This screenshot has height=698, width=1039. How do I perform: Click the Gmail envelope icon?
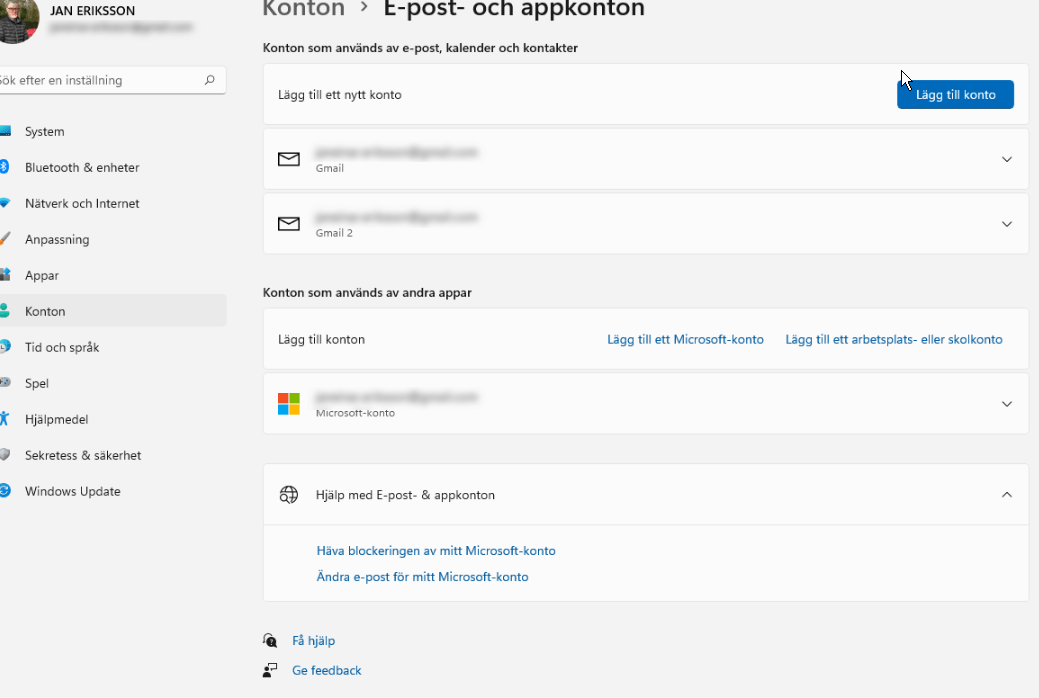[289, 159]
